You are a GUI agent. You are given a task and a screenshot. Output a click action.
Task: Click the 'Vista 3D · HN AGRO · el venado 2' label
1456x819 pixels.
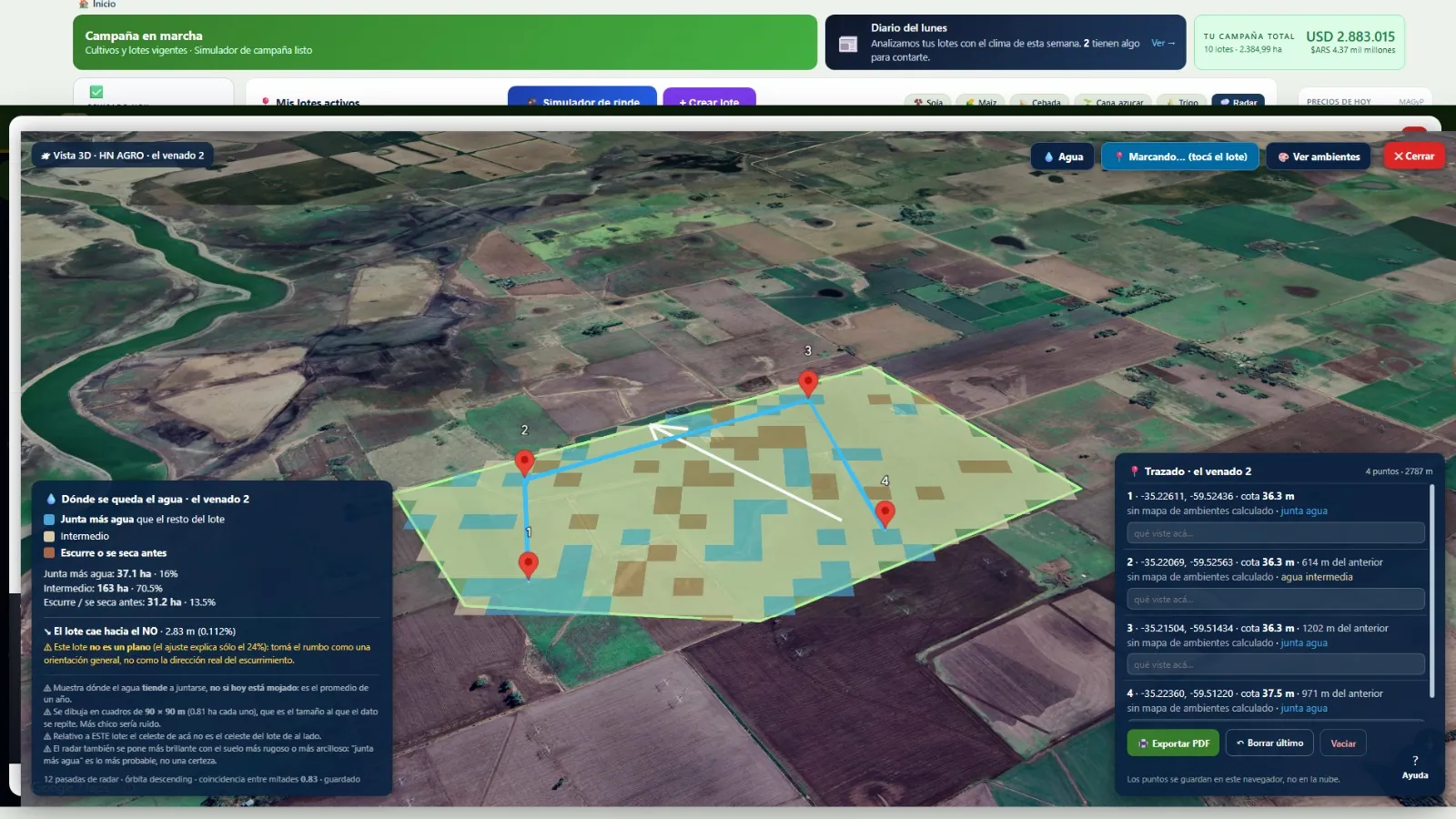click(x=123, y=156)
